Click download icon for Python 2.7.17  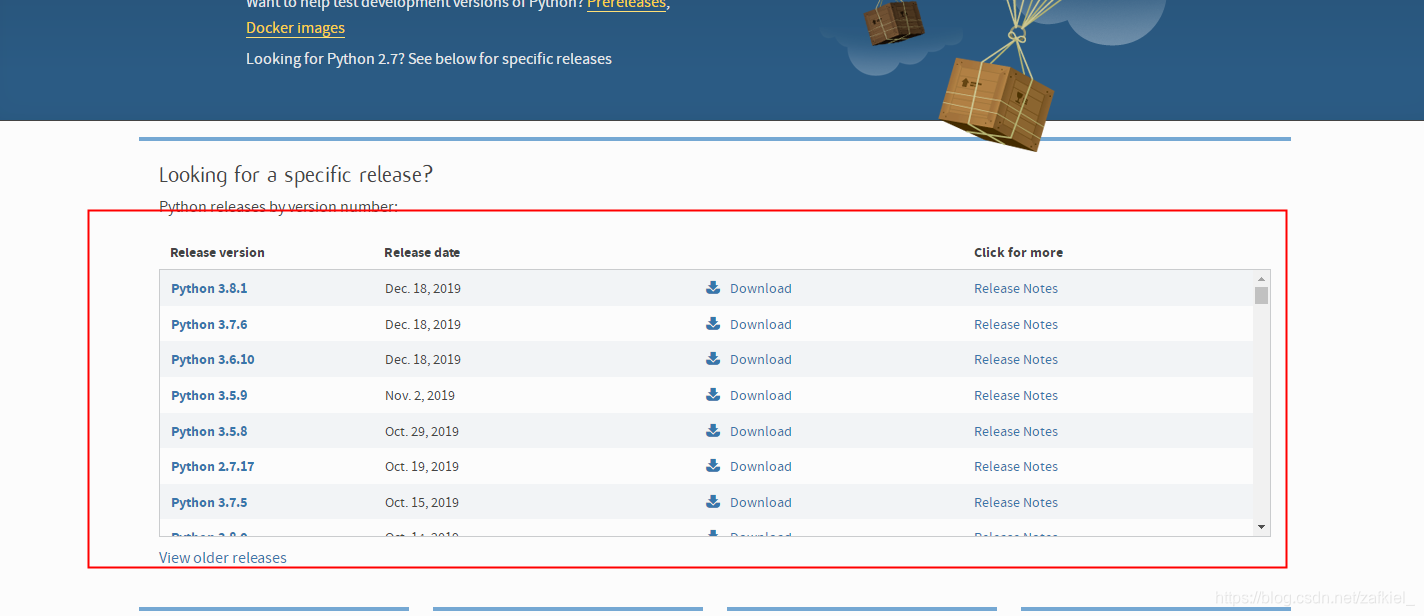click(713, 466)
